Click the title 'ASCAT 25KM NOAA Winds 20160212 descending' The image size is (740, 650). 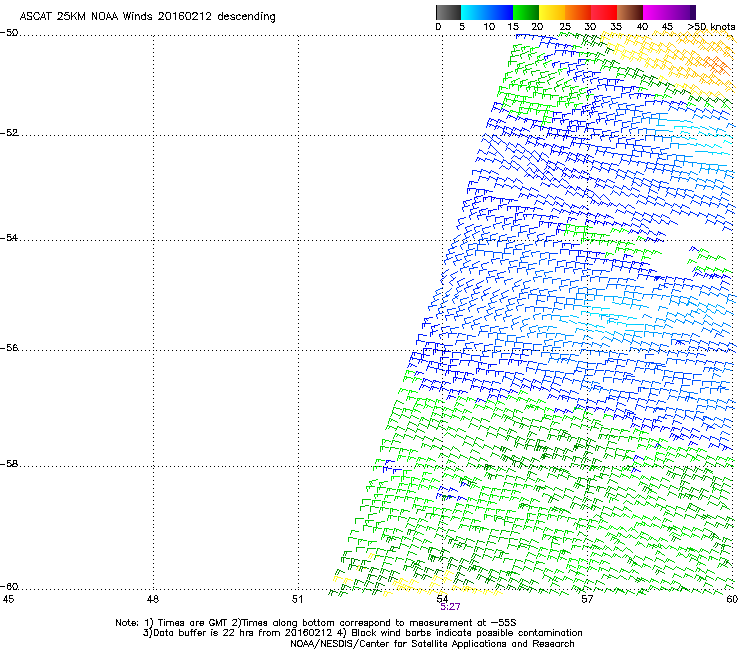[147, 17]
